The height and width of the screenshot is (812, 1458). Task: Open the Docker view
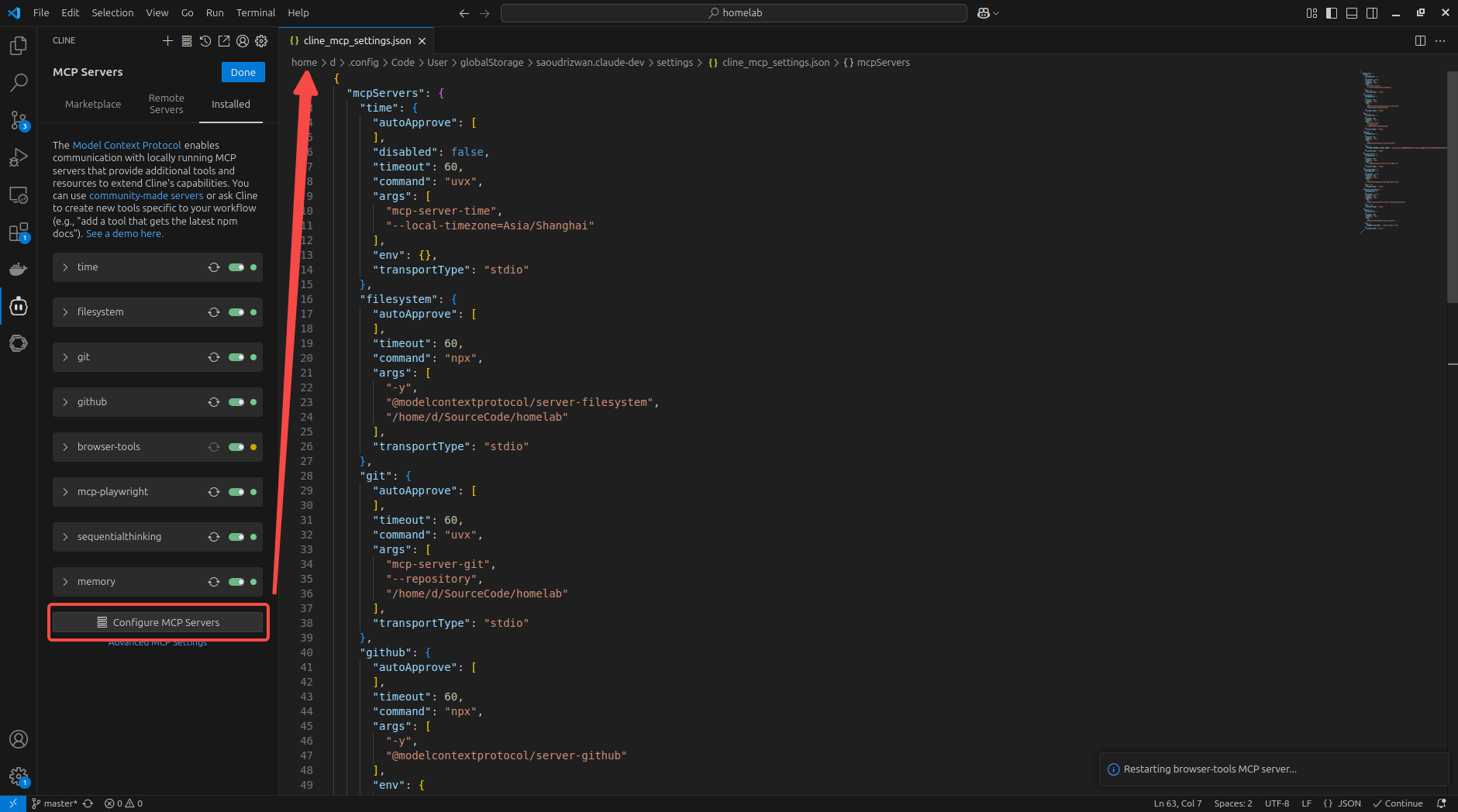pyautogui.click(x=19, y=269)
